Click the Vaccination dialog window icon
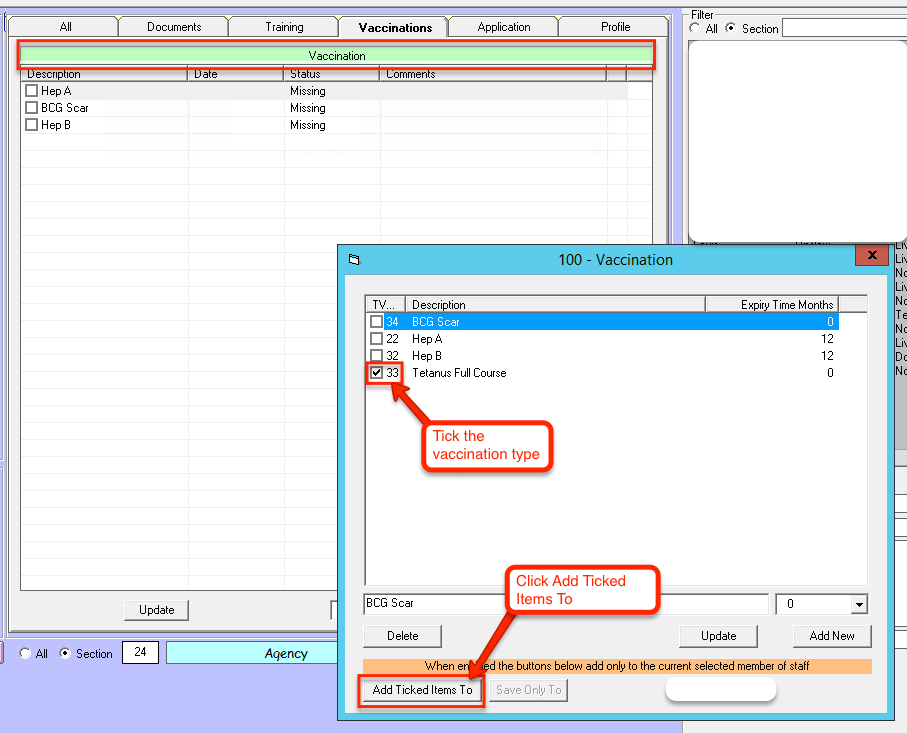 (353, 260)
